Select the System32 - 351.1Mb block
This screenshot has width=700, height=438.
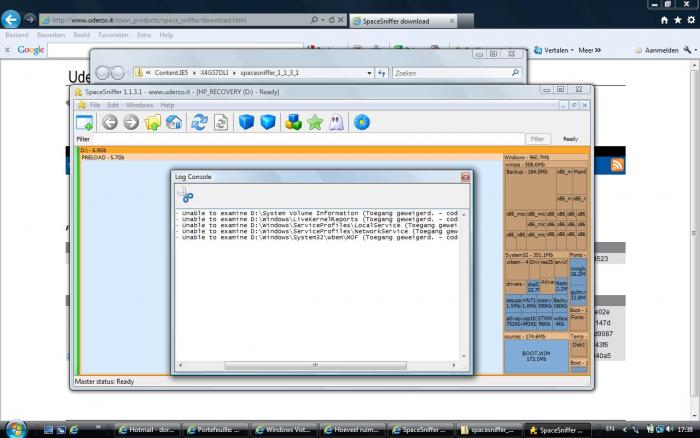click(x=536, y=255)
